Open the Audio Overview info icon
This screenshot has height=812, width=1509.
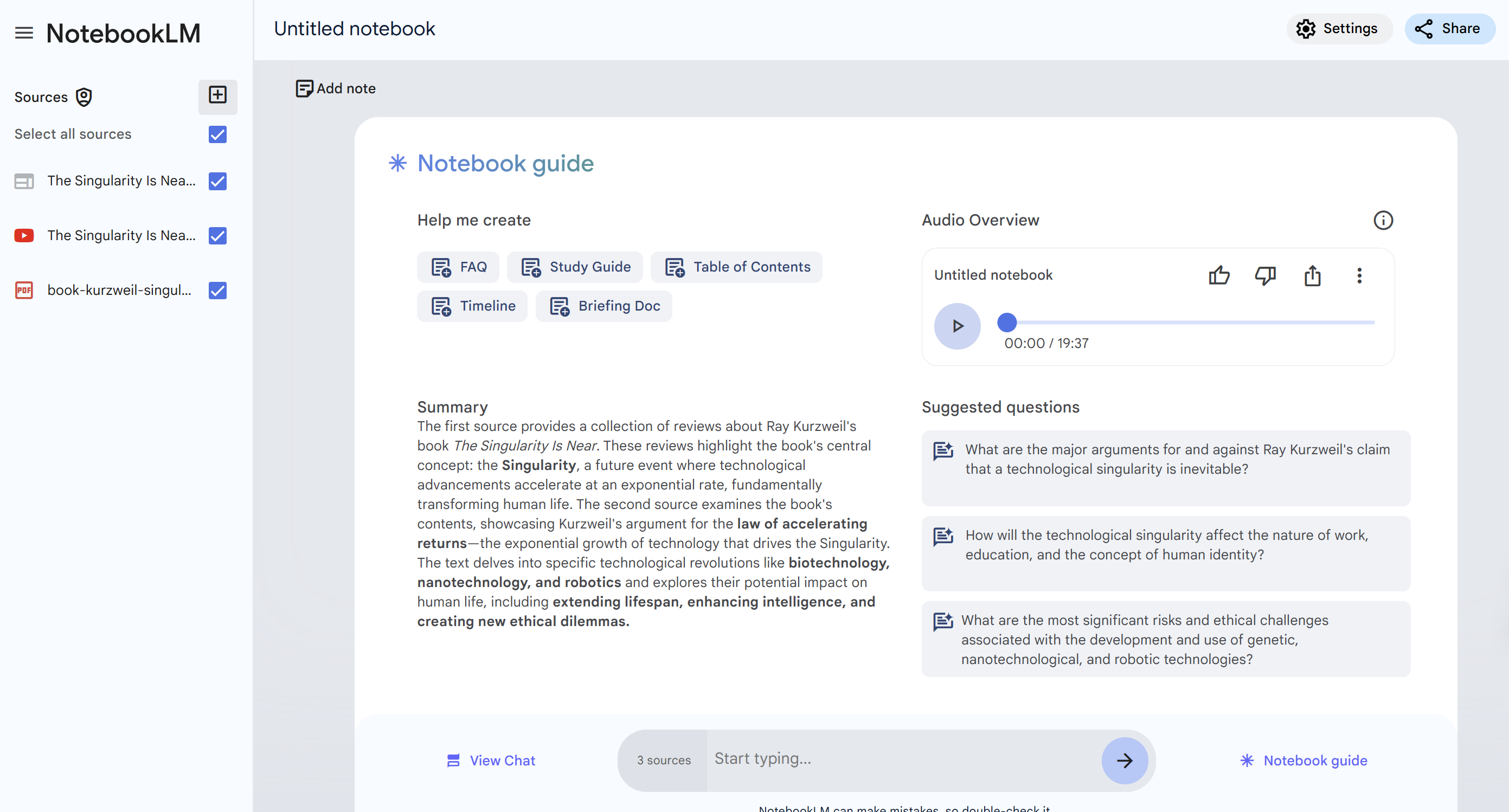click(x=1383, y=221)
